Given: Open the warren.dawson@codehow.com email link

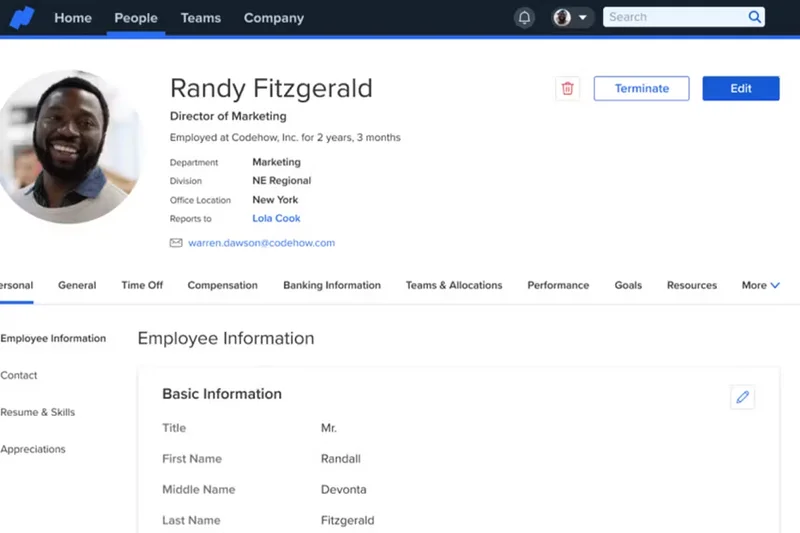Looking at the screenshot, I should click(261, 243).
